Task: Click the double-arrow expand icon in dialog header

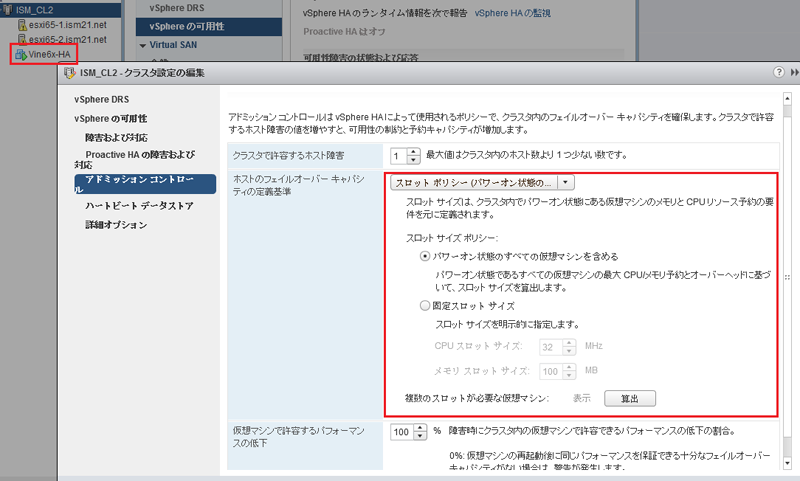Action: point(794,73)
